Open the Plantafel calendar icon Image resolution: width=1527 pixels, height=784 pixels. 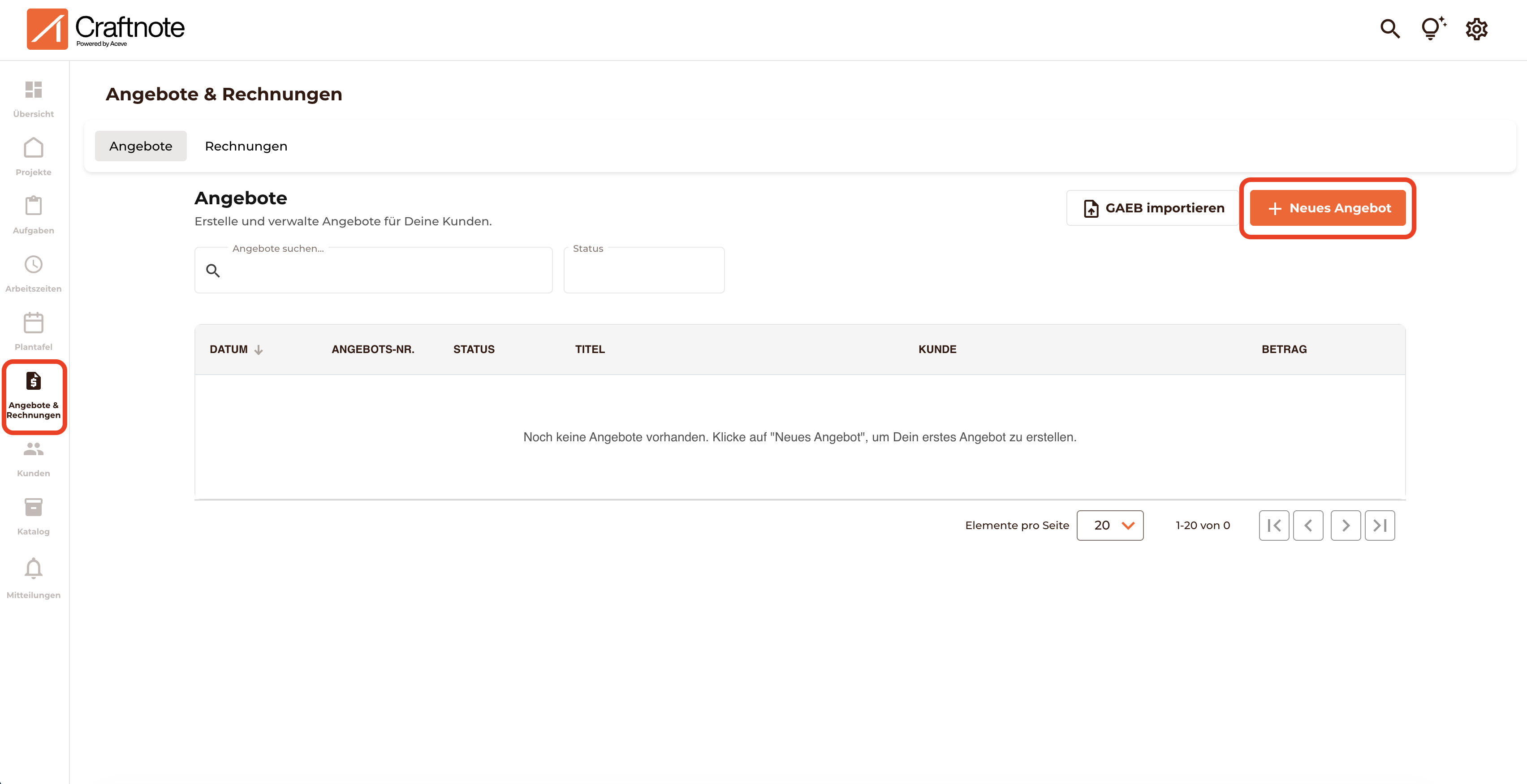(x=33, y=323)
